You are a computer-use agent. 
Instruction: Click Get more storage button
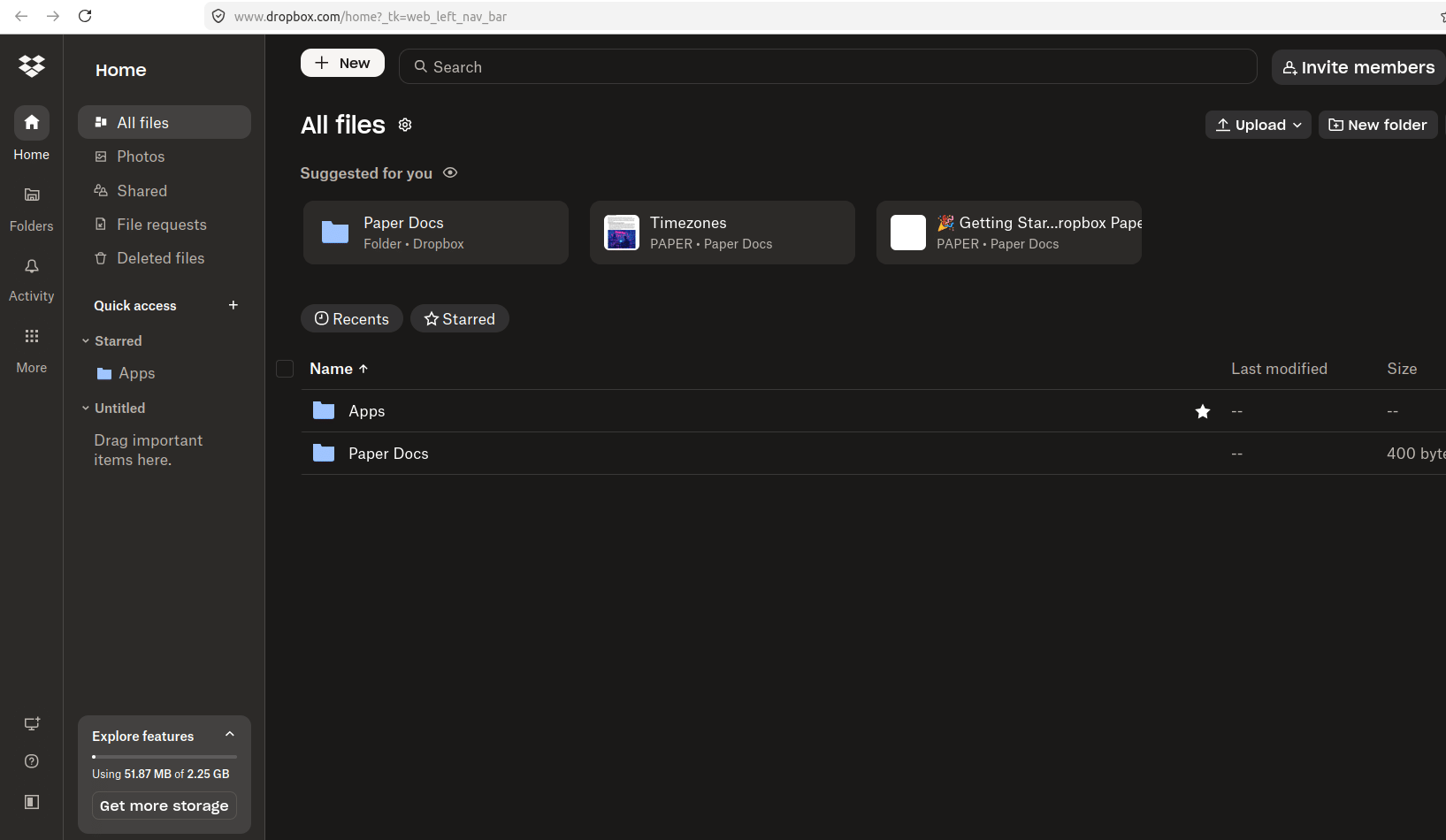(x=164, y=806)
